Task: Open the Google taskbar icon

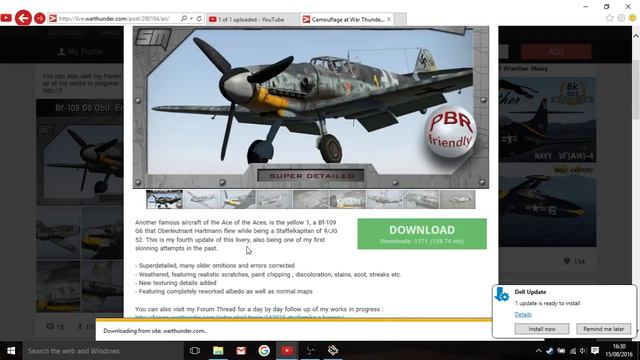Action: tap(264, 351)
